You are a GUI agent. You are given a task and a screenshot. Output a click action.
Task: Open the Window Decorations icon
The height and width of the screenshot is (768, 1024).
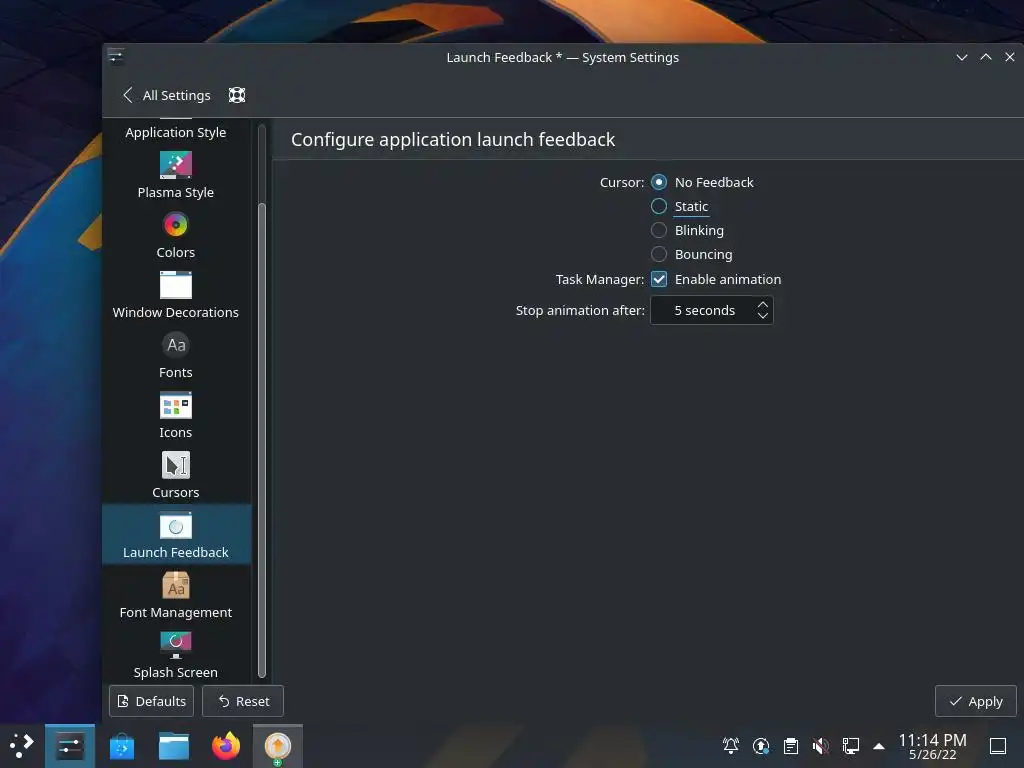click(x=176, y=285)
